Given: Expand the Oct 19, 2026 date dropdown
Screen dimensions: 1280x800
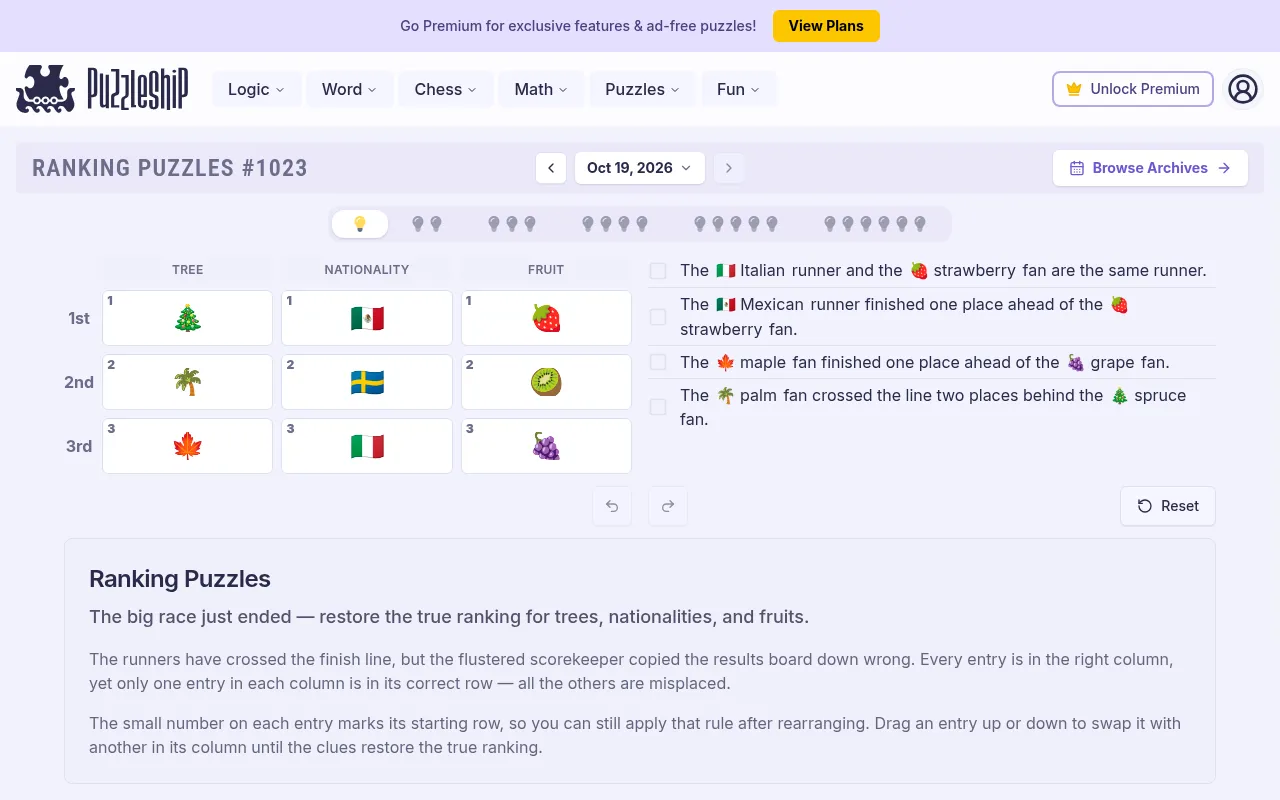Looking at the screenshot, I should [x=640, y=168].
